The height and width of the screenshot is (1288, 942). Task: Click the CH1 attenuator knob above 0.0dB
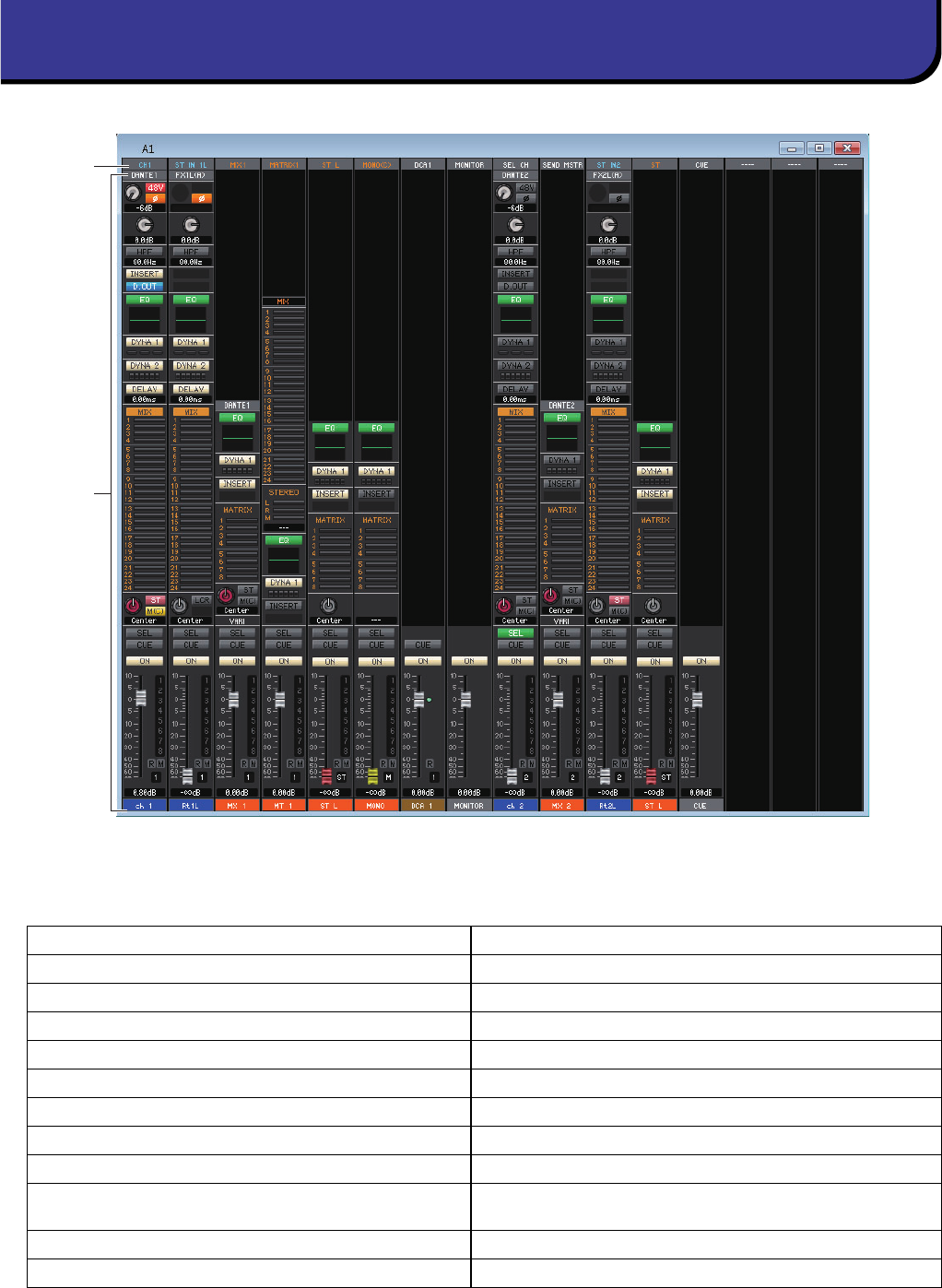coord(145,225)
